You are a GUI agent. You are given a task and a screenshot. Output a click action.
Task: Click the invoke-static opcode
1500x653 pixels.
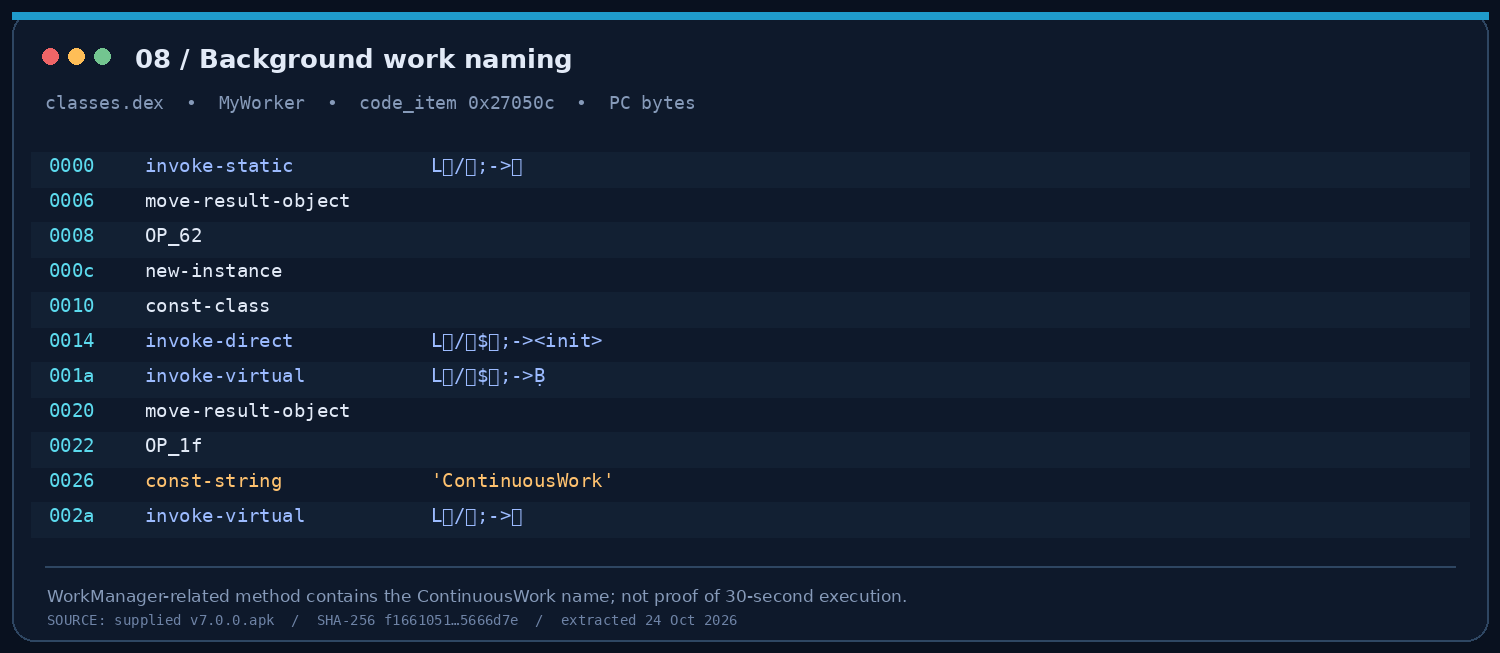pyautogui.click(x=219, y=166)
